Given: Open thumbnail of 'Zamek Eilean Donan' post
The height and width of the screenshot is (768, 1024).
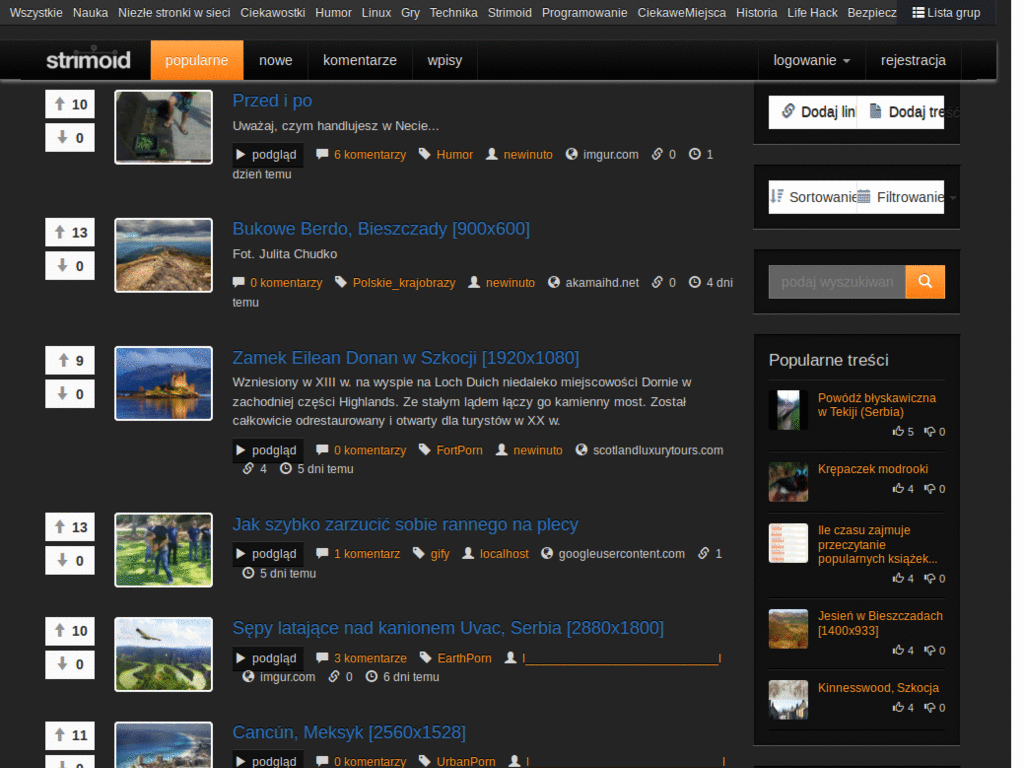Looking at the screenshot, I should [x=163, y=383].
